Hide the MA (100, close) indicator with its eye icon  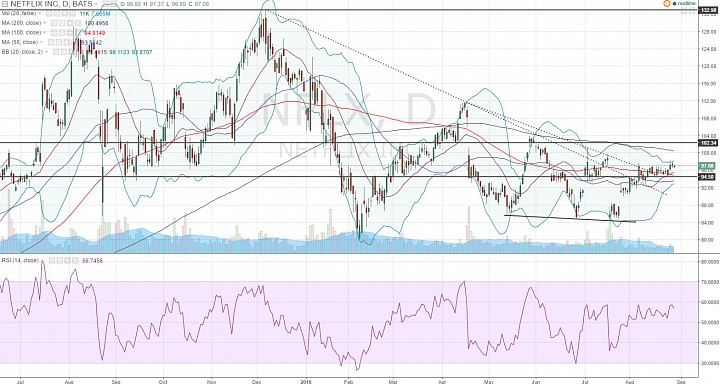[x=54, y=33]
